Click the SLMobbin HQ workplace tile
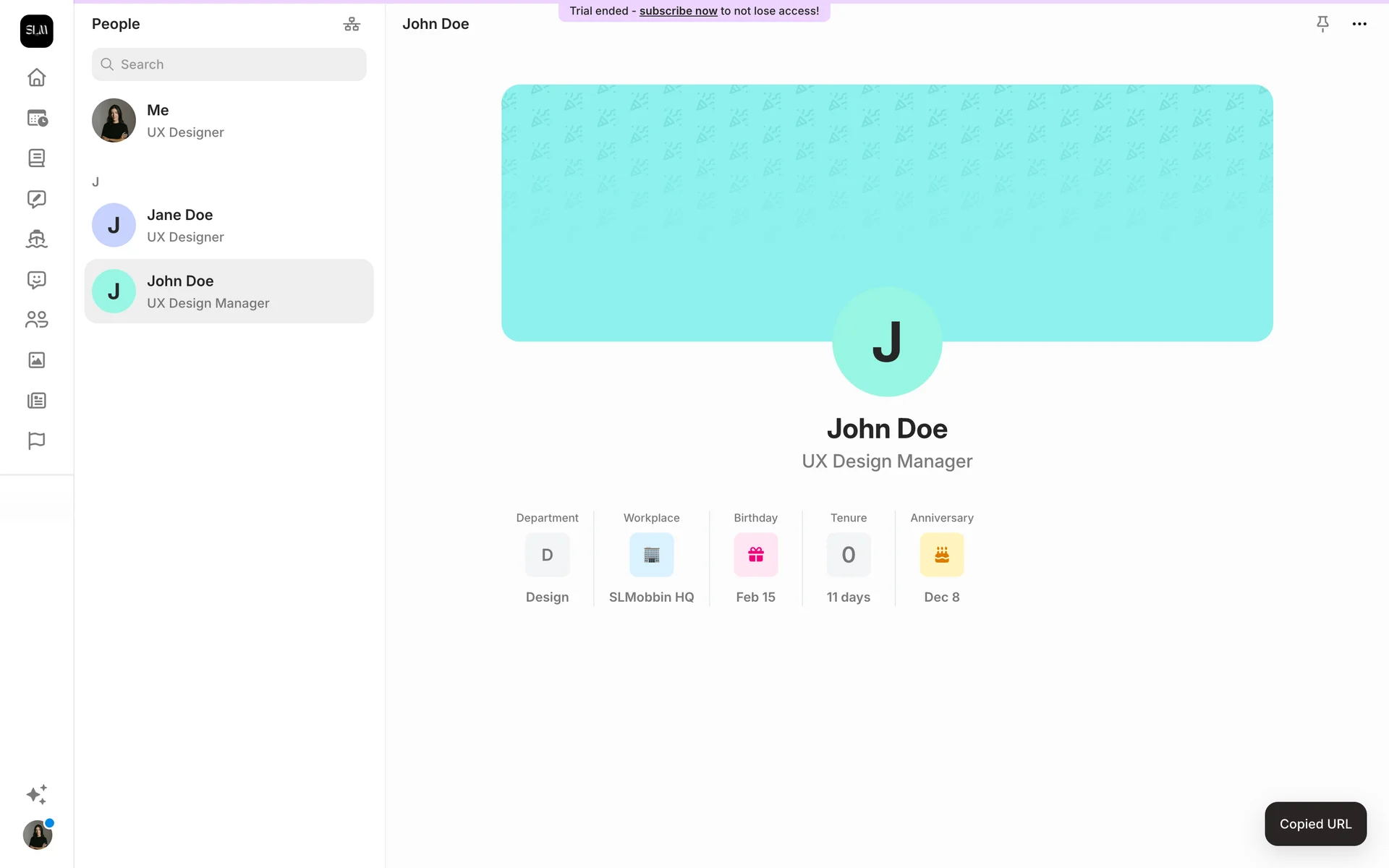Viewport: 1389px width, 868px height. [x=651, y=555]
